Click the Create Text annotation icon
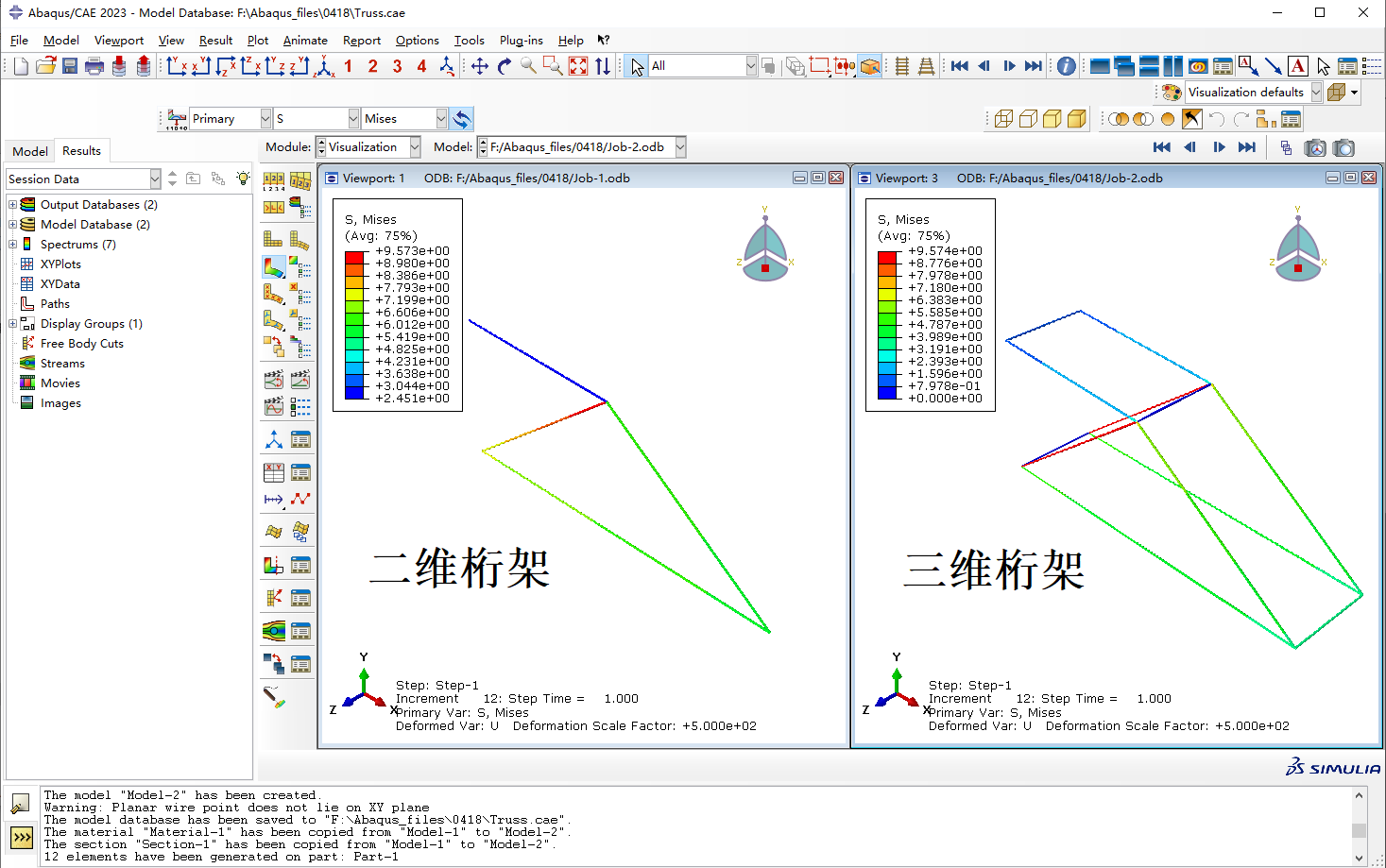Viewport: 1386px width, 868px height. (1297, 65)
